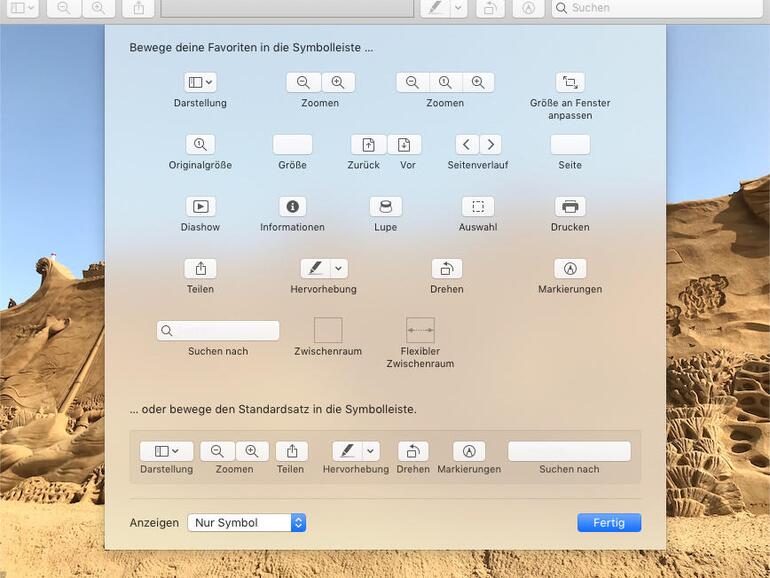
Task: Open the Hervorhebung dropdown arrow in favorites
Action: pos(339,269)
